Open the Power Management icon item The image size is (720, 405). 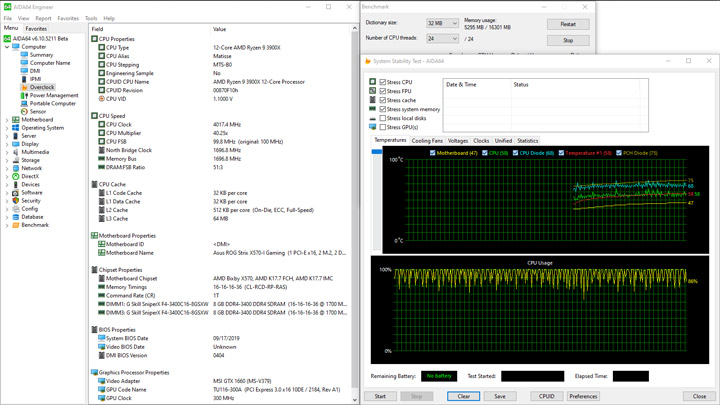25,95
